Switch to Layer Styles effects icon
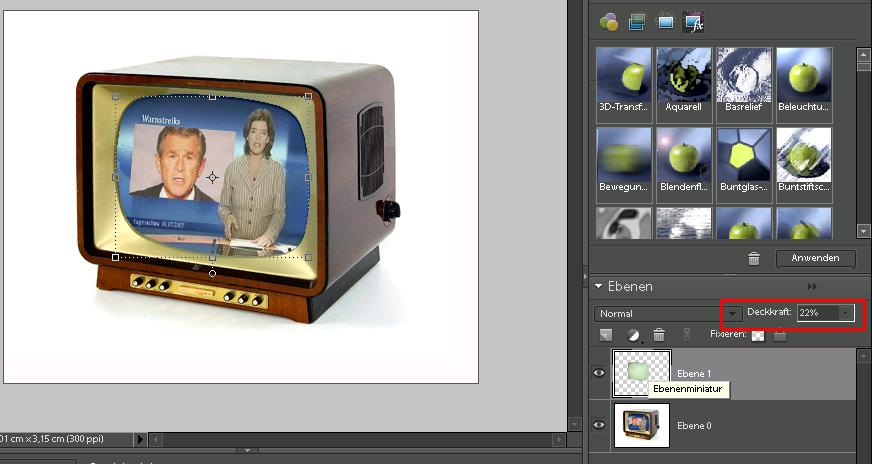 click(x=637, y=22)
